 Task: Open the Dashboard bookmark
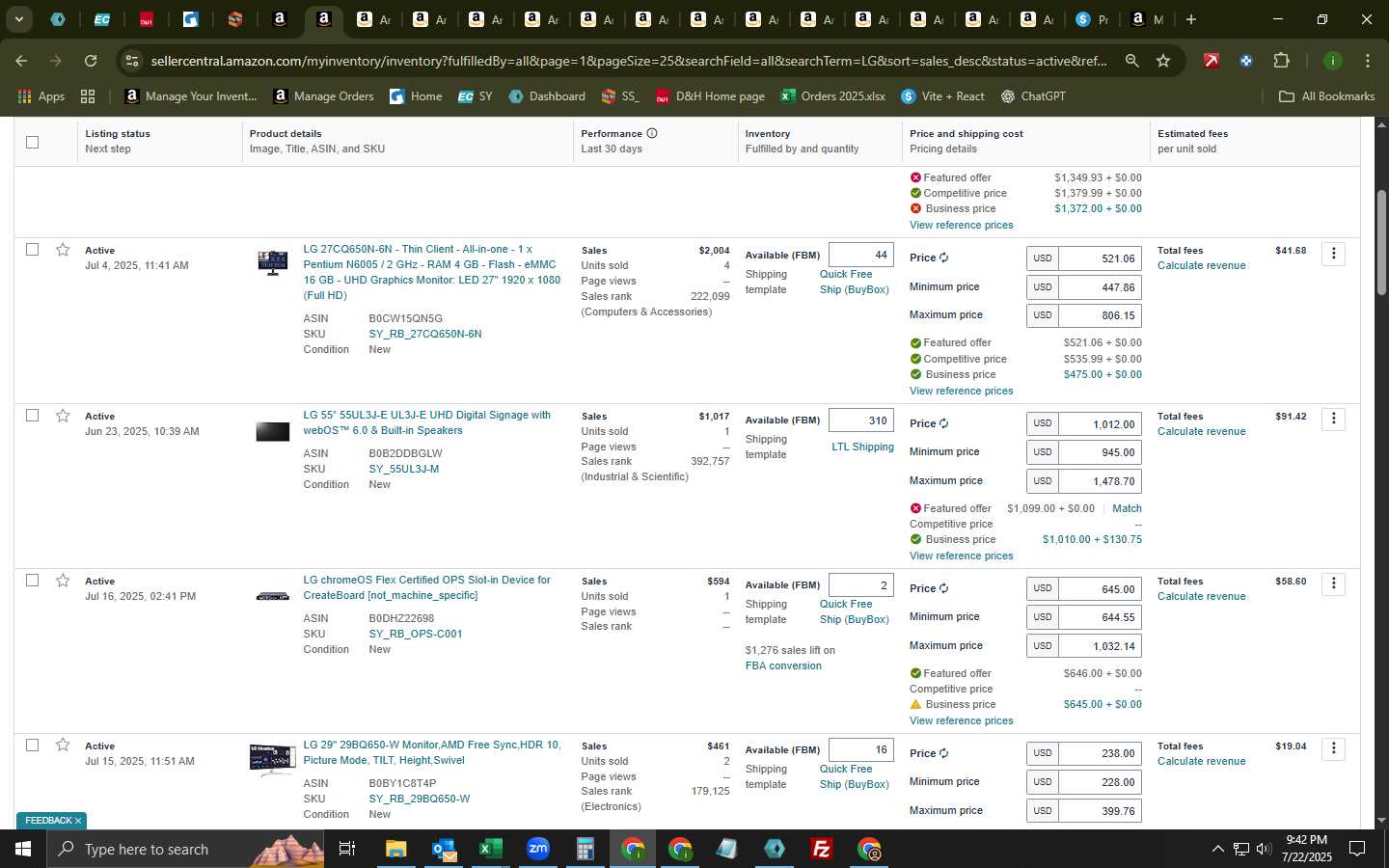547,96
